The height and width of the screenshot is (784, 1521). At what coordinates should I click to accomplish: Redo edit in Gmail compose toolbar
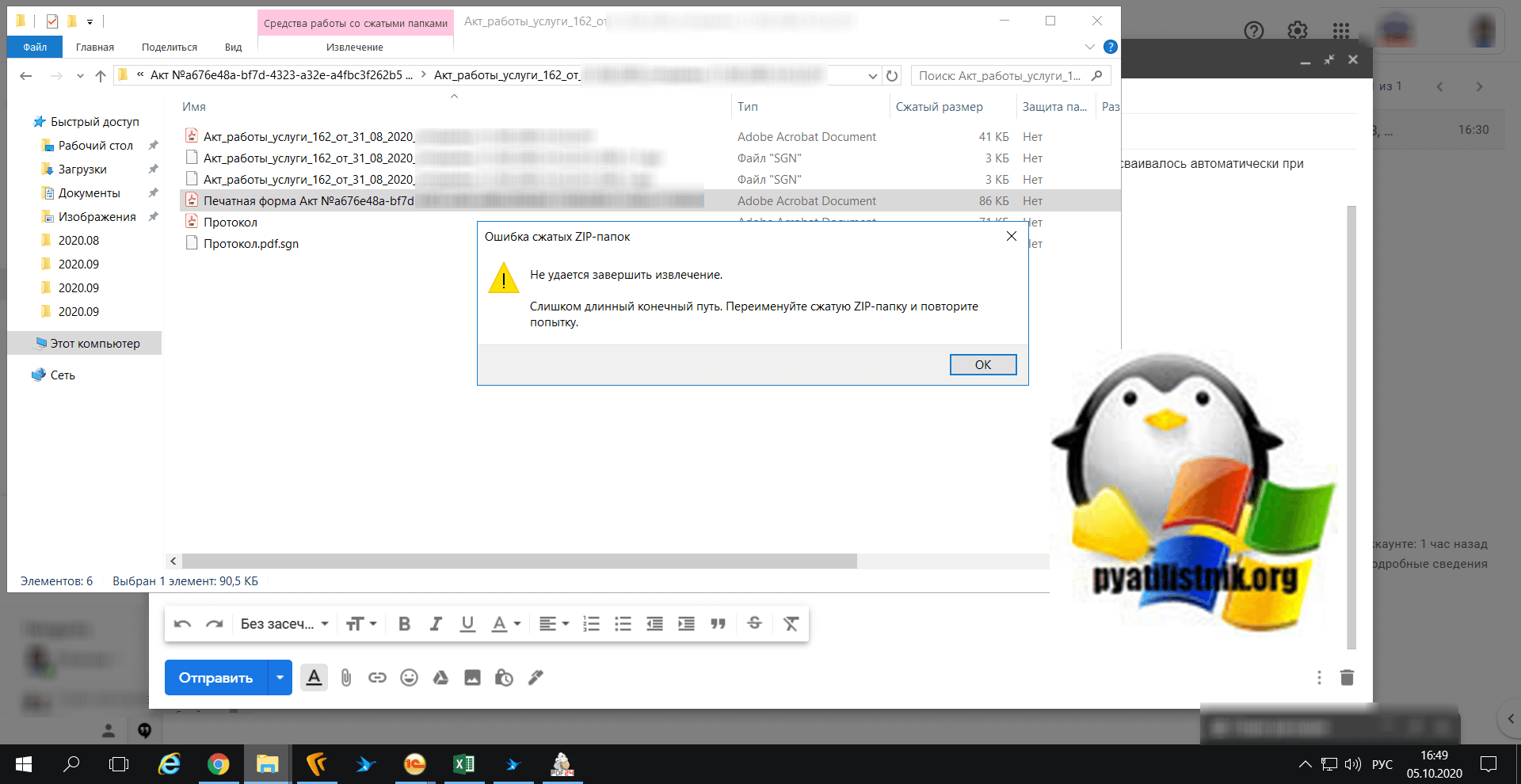pos(214,624)
